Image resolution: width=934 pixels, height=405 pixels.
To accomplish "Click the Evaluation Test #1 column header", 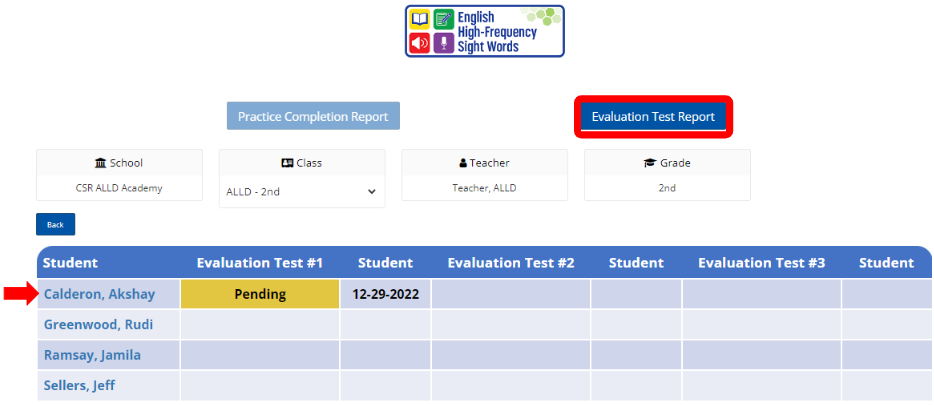I will (x=260, y=263).
